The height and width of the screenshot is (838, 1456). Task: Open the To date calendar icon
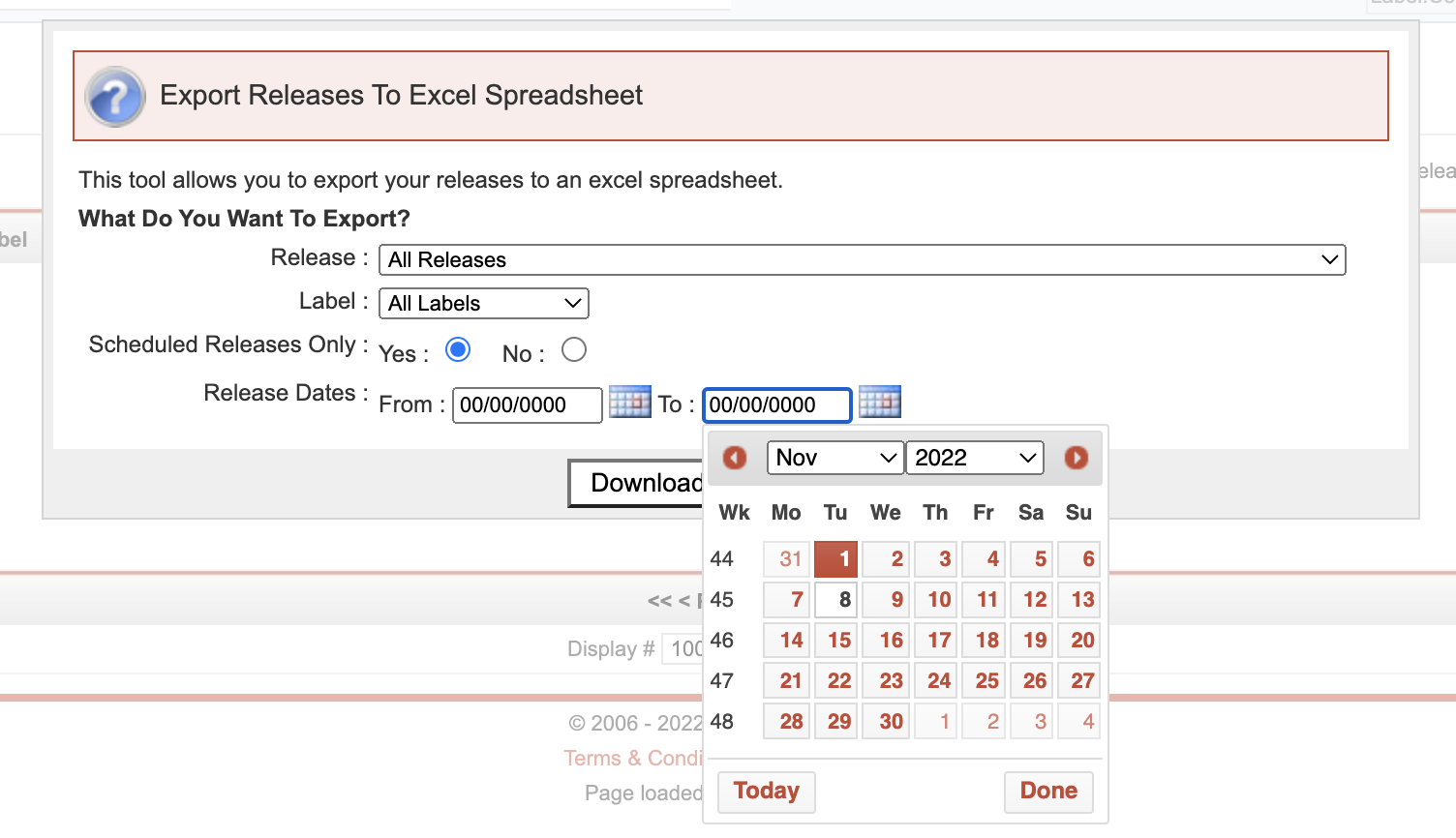coord(879,402)
